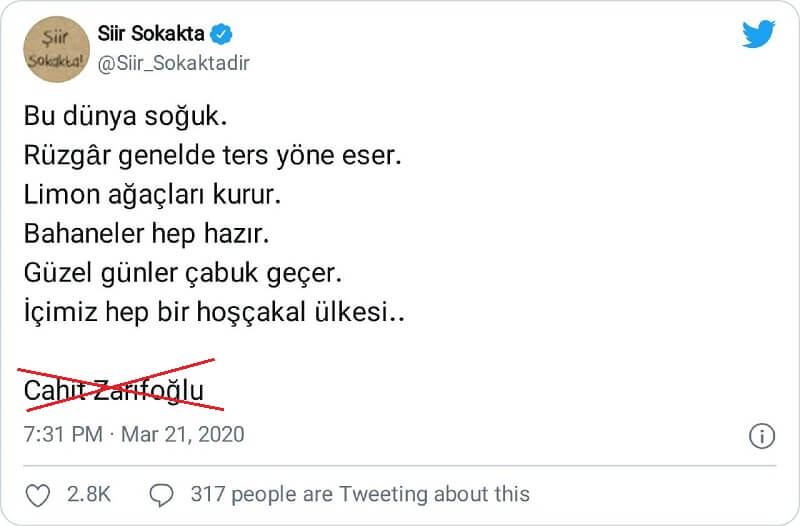Click the crossed-out name Cahit Zarifoğlu

click(x=113, y=389)
